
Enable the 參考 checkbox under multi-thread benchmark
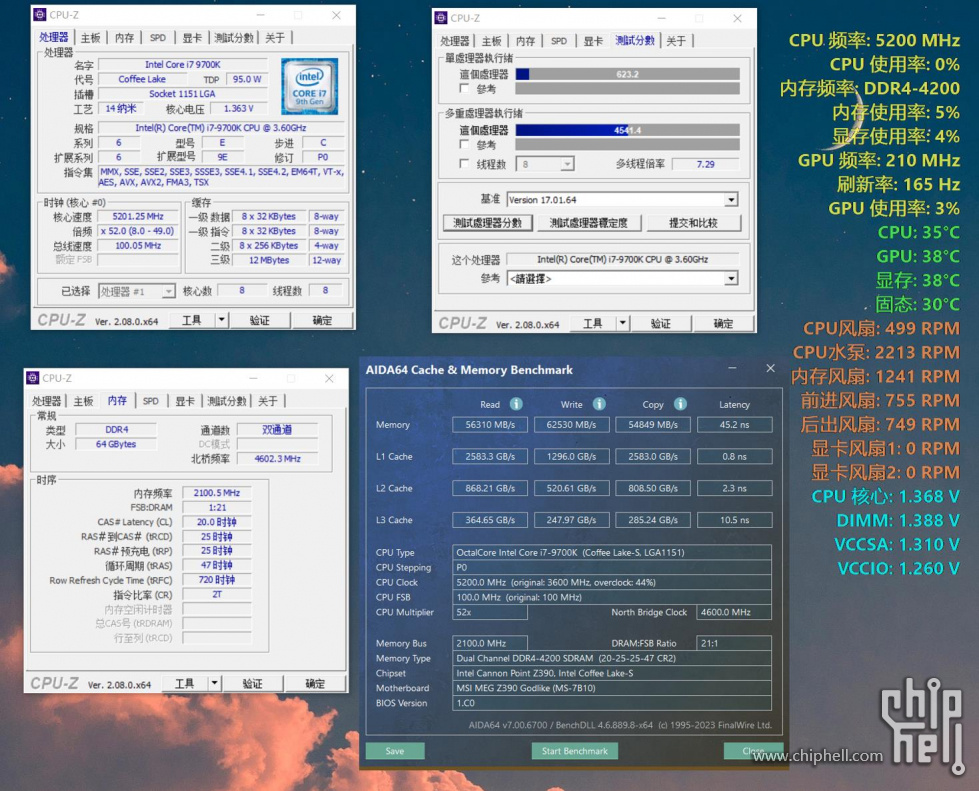point(464,145)
